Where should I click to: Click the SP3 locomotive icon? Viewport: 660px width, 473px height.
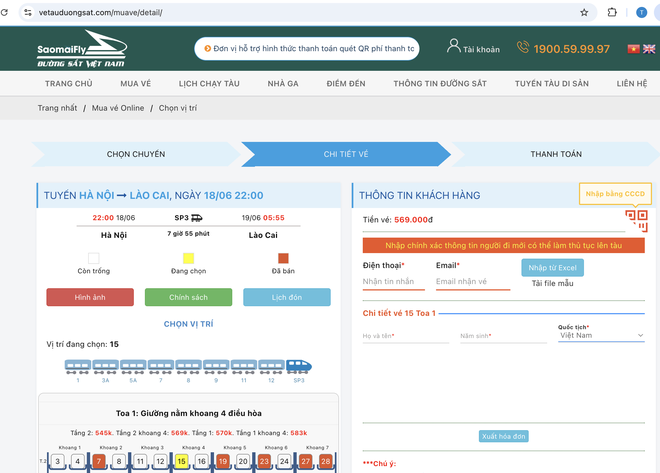point(299,367)
